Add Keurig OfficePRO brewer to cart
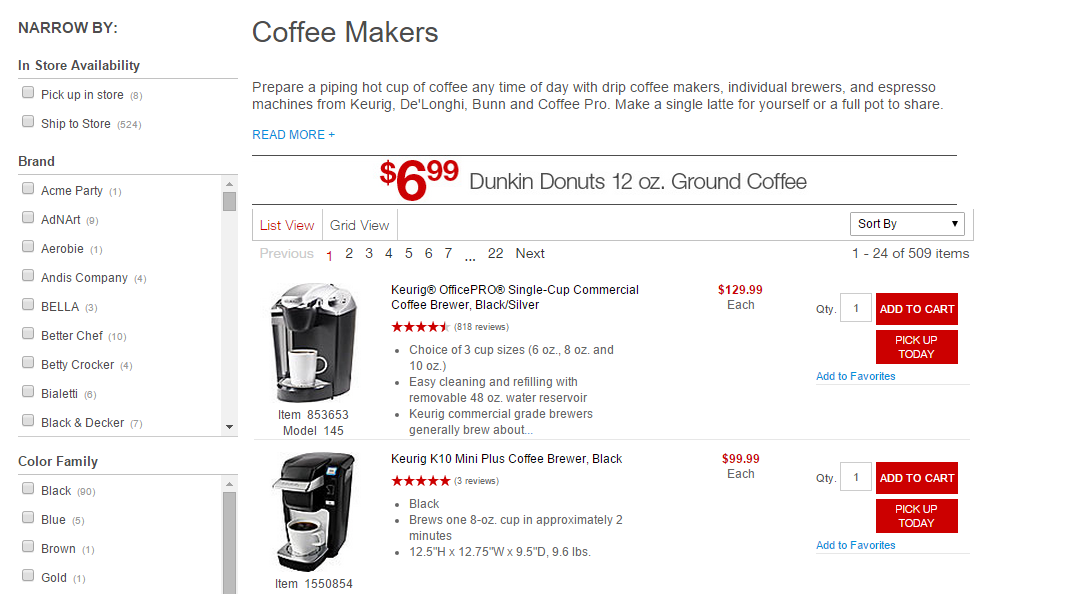 [x=917, y=309]
